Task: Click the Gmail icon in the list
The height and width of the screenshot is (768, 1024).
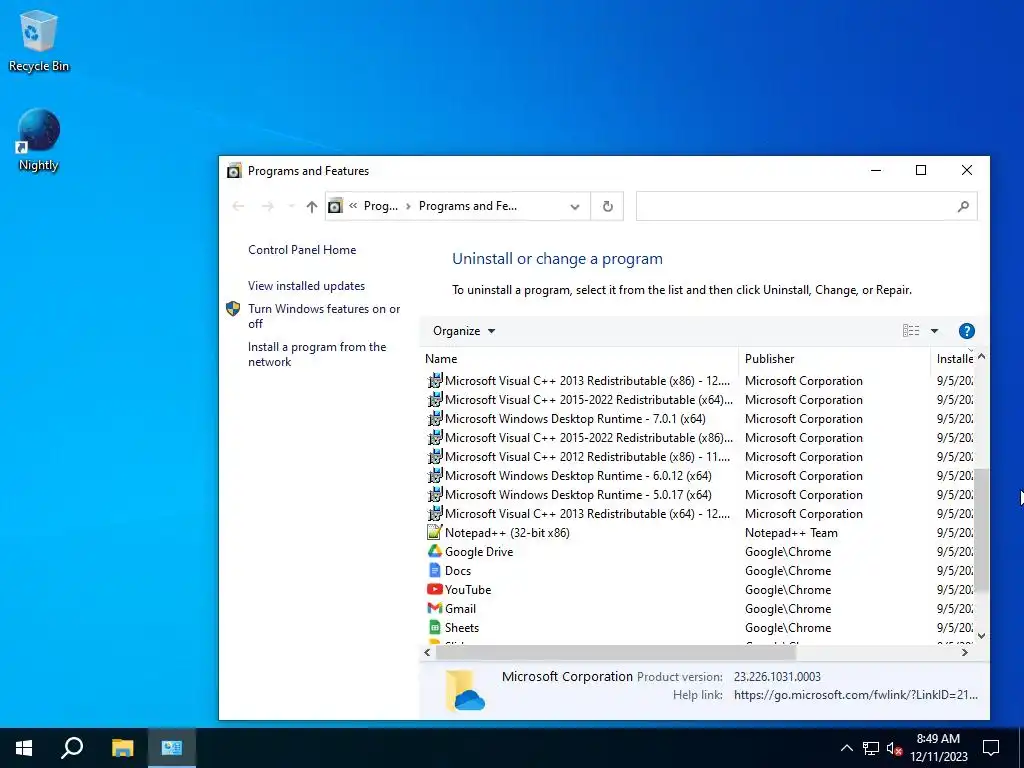Action: coord(434,608)
